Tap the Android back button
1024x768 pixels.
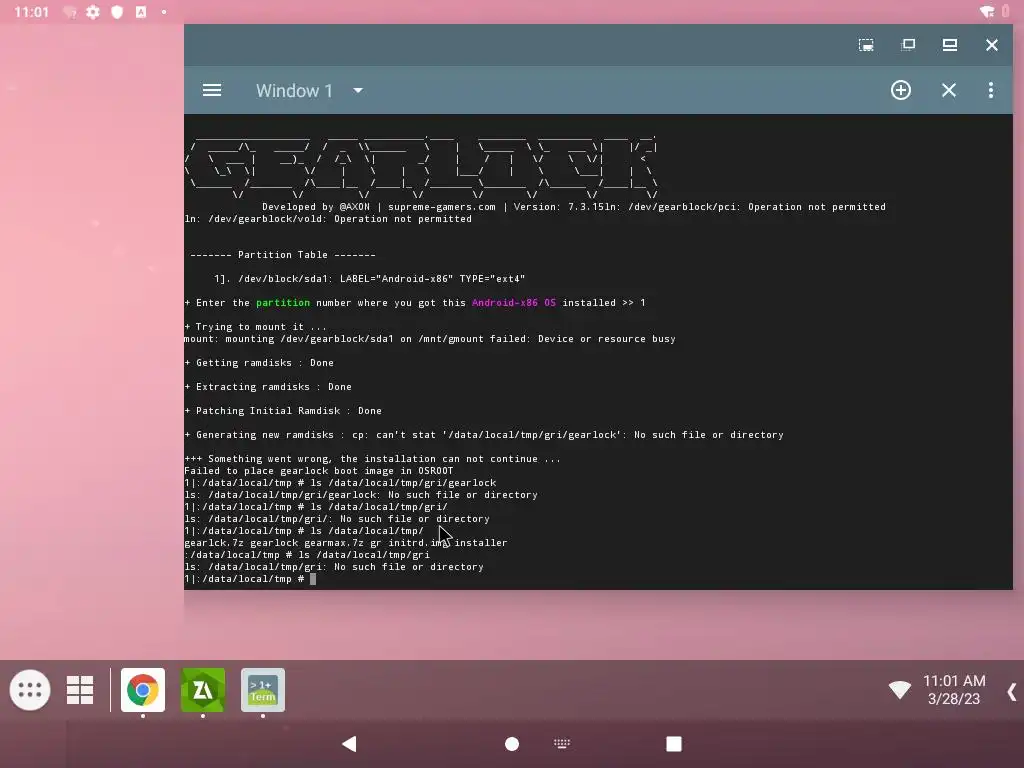pos(349,744)
